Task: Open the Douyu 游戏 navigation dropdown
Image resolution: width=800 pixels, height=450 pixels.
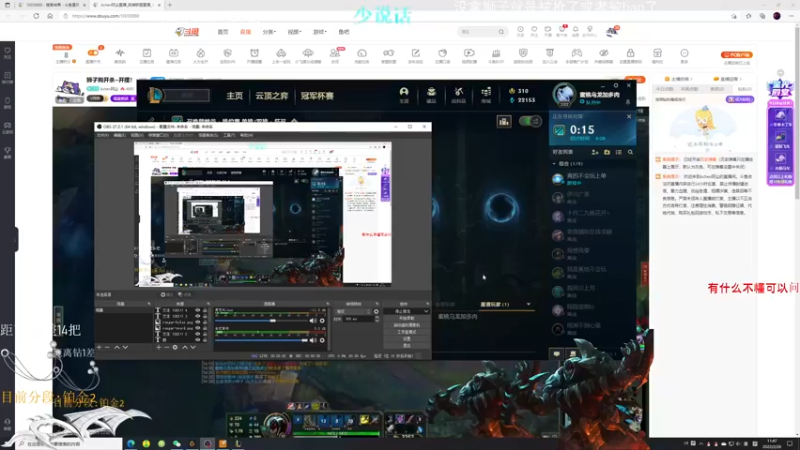Action: 320,32
